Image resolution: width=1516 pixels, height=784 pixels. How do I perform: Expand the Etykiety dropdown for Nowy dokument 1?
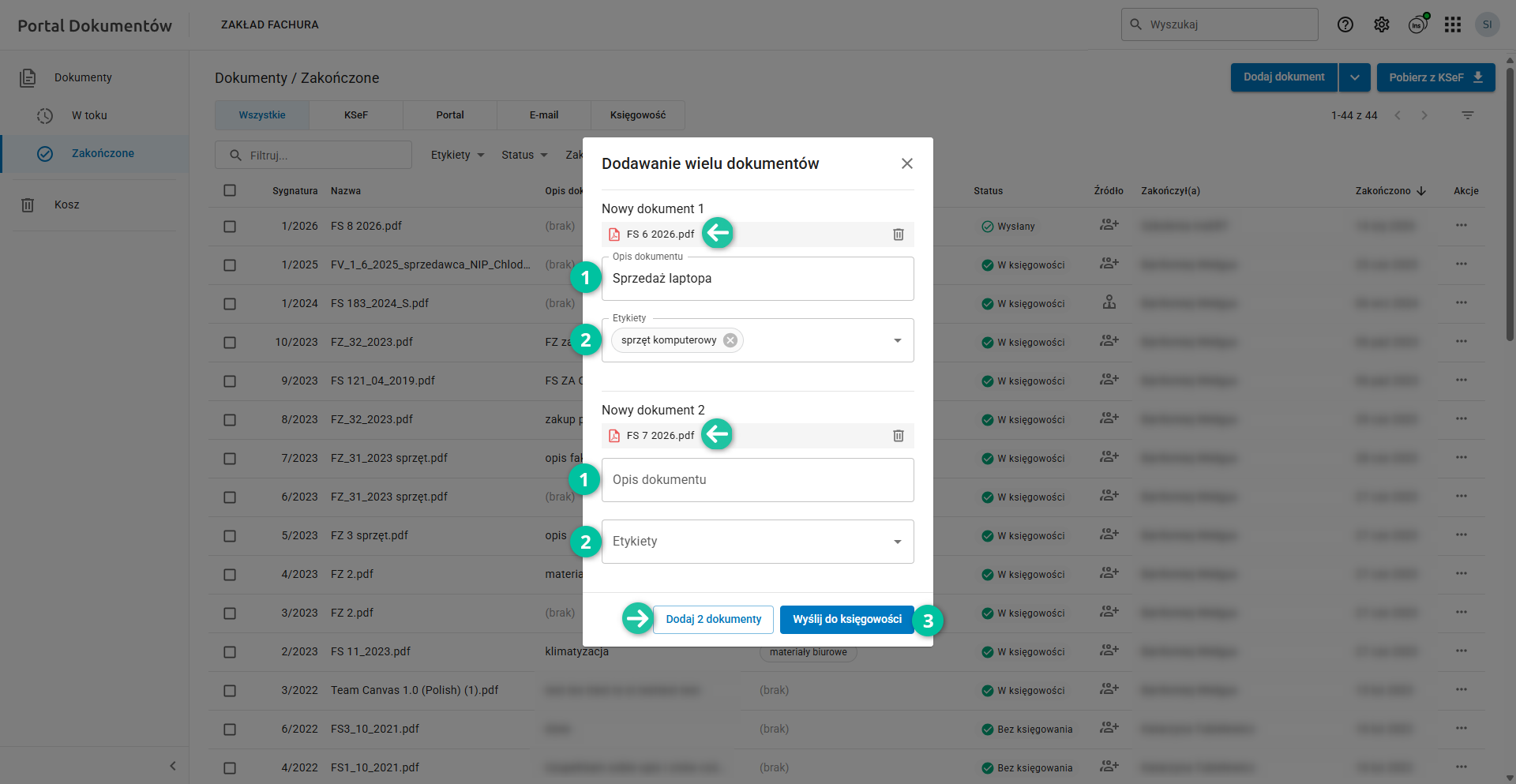897,340
